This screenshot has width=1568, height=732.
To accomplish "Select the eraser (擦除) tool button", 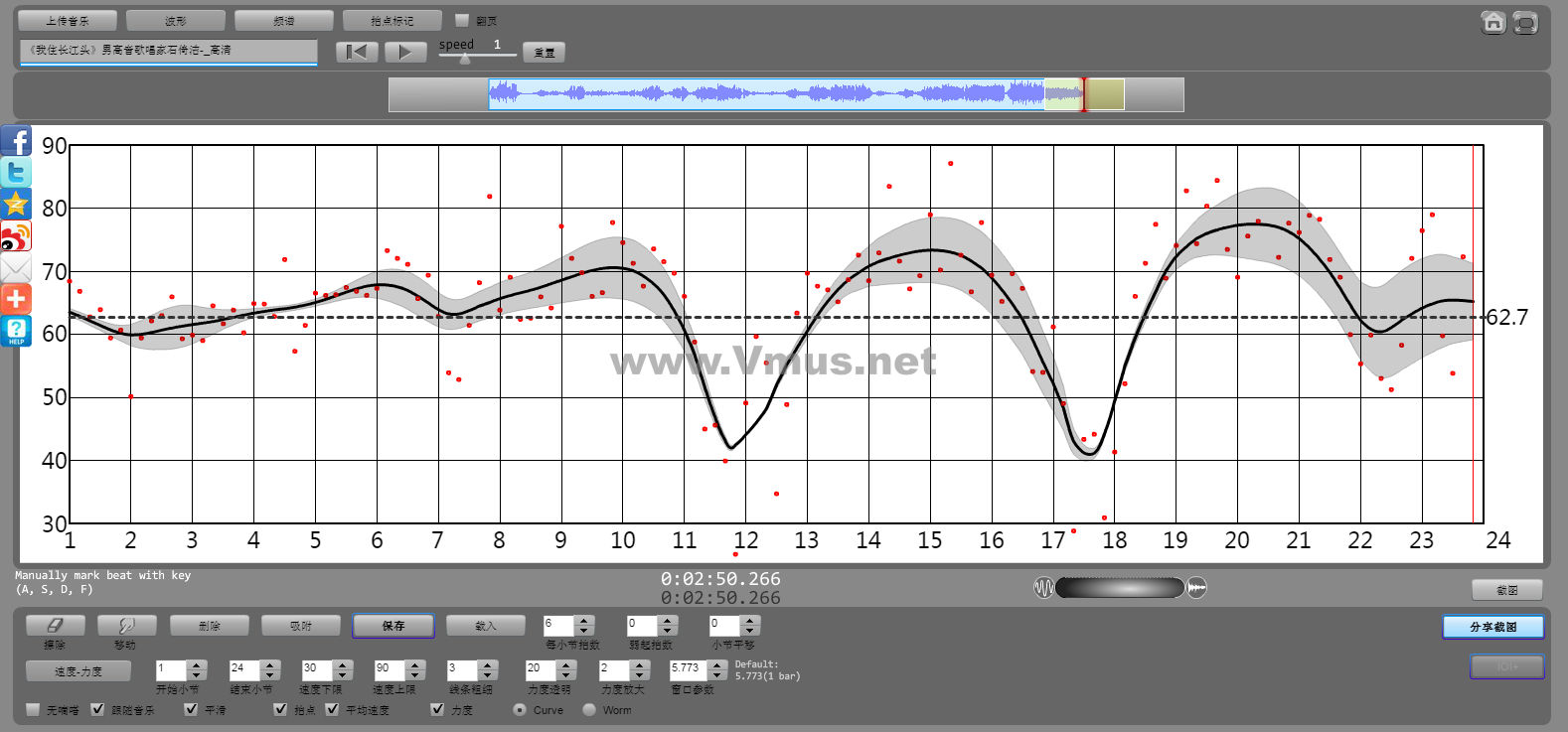I will click(x=55, y=626).
